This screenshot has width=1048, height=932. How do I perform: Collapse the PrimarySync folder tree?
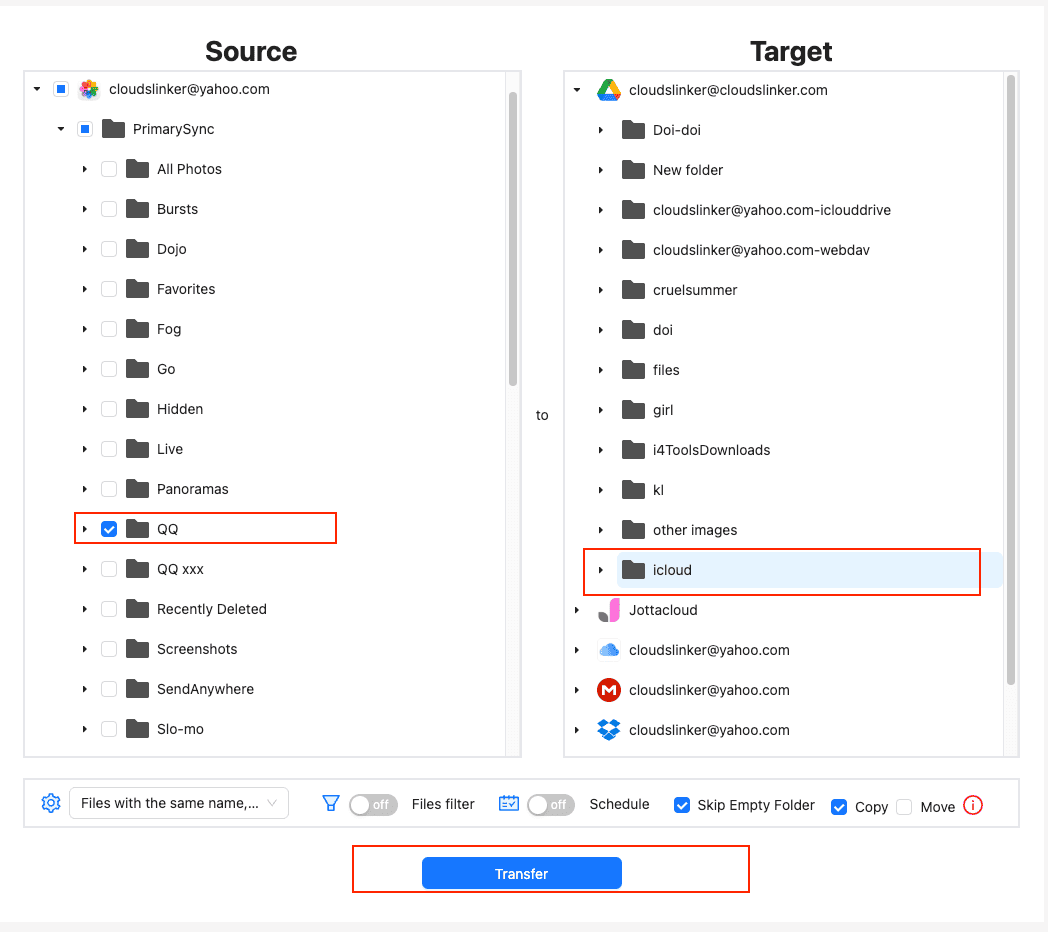(x=61, y=129)
